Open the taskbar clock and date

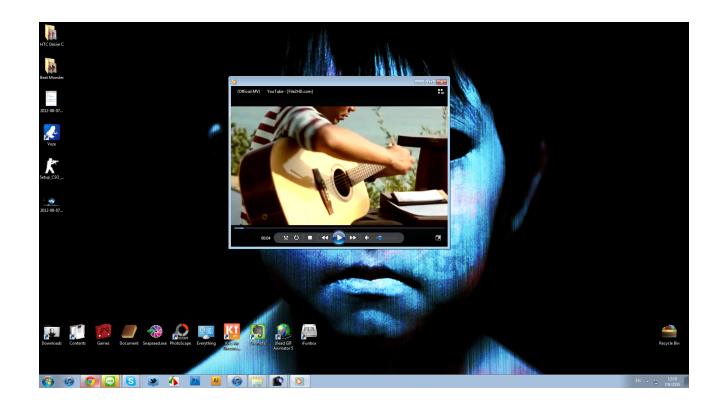[x=672, y=382]
